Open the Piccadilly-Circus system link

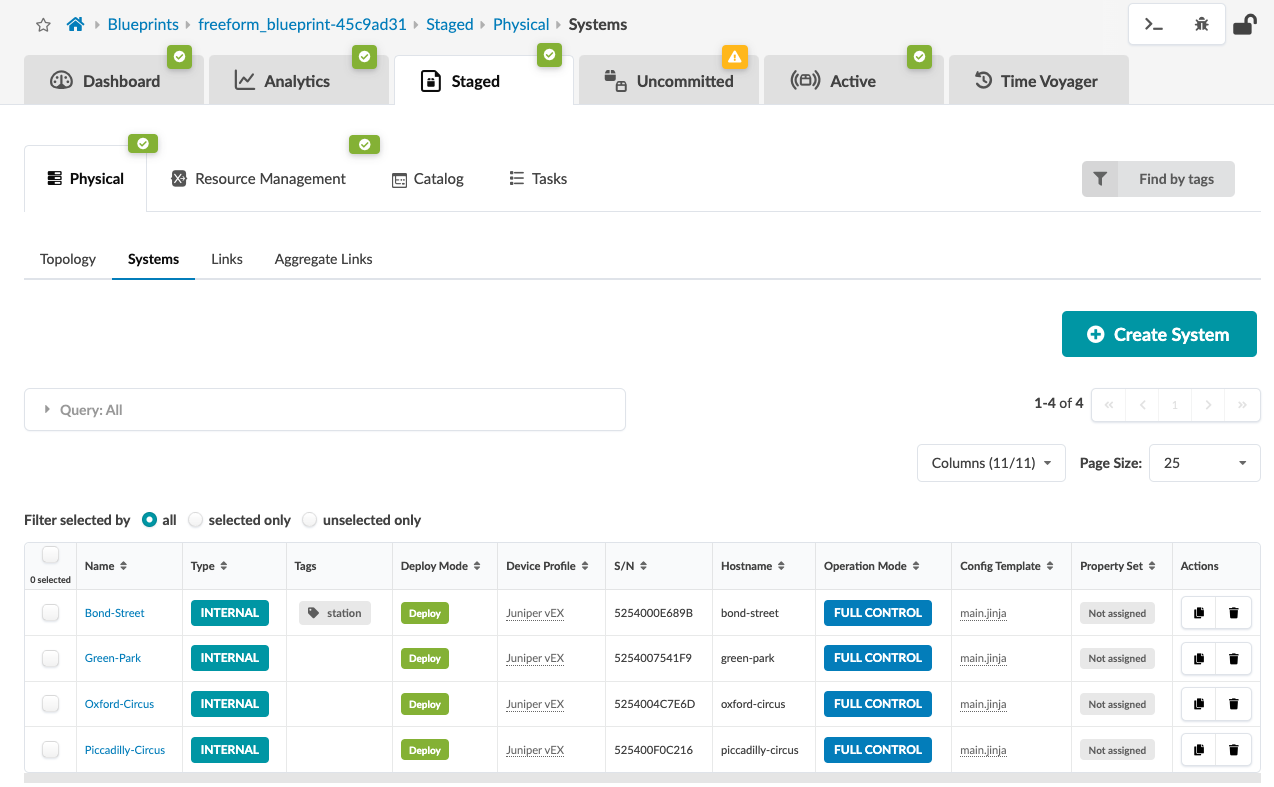click(125, 750)
